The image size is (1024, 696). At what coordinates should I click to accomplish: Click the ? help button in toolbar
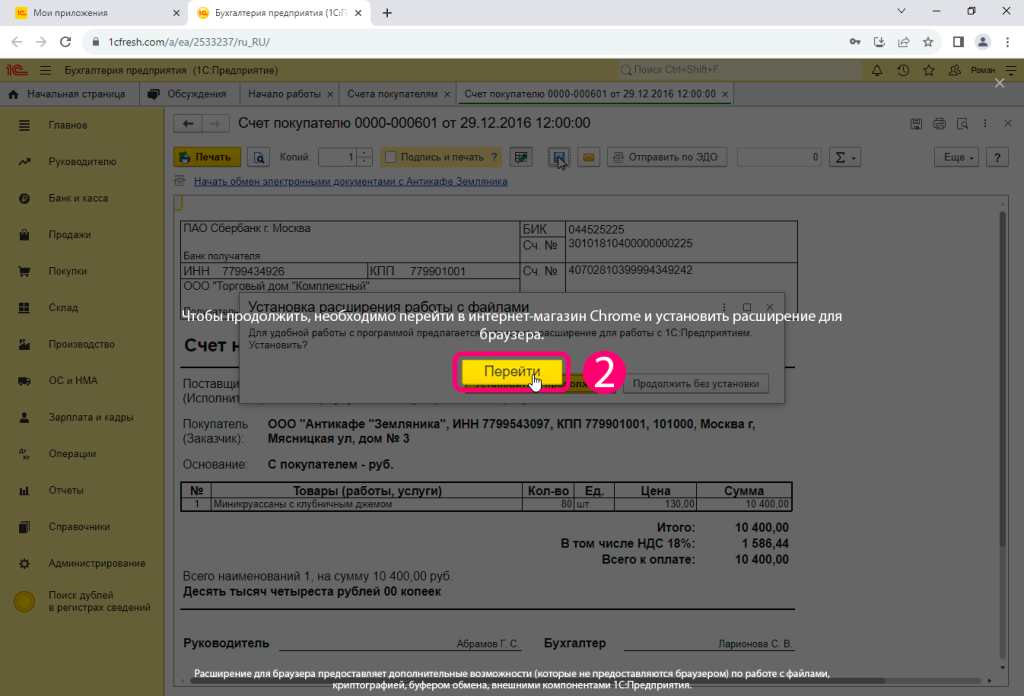pyautogui.click(x=997, y=157)
